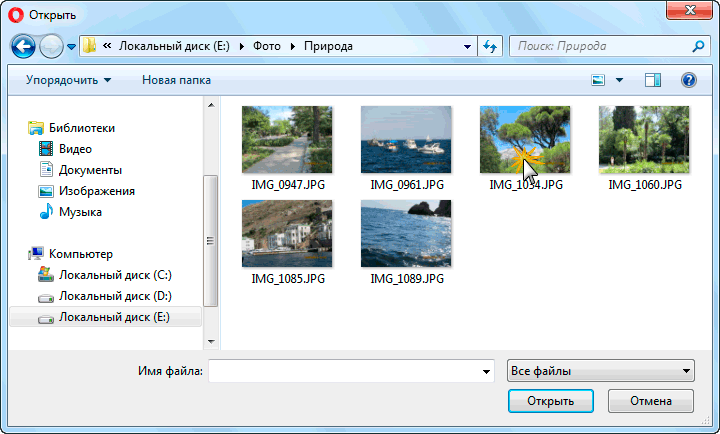Select Музыка library
The width and height of the screenshot is (720, 434).
pyautogui.click(x=80, y=212)
